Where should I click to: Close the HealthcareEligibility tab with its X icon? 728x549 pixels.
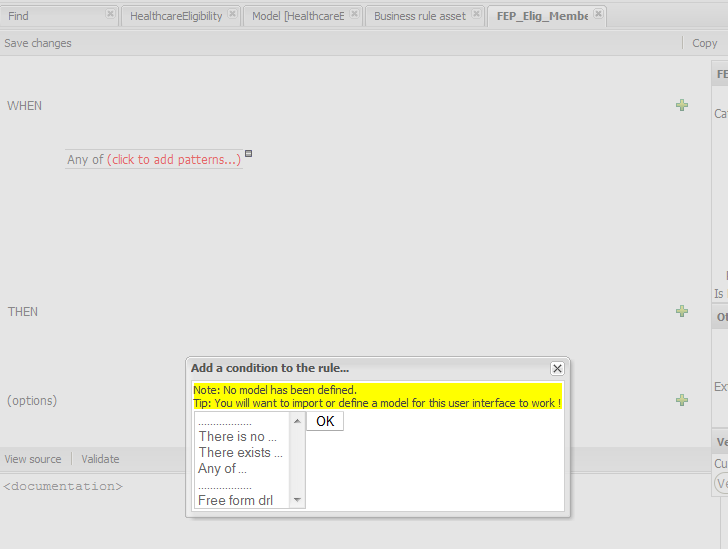(x=232, y=14)
